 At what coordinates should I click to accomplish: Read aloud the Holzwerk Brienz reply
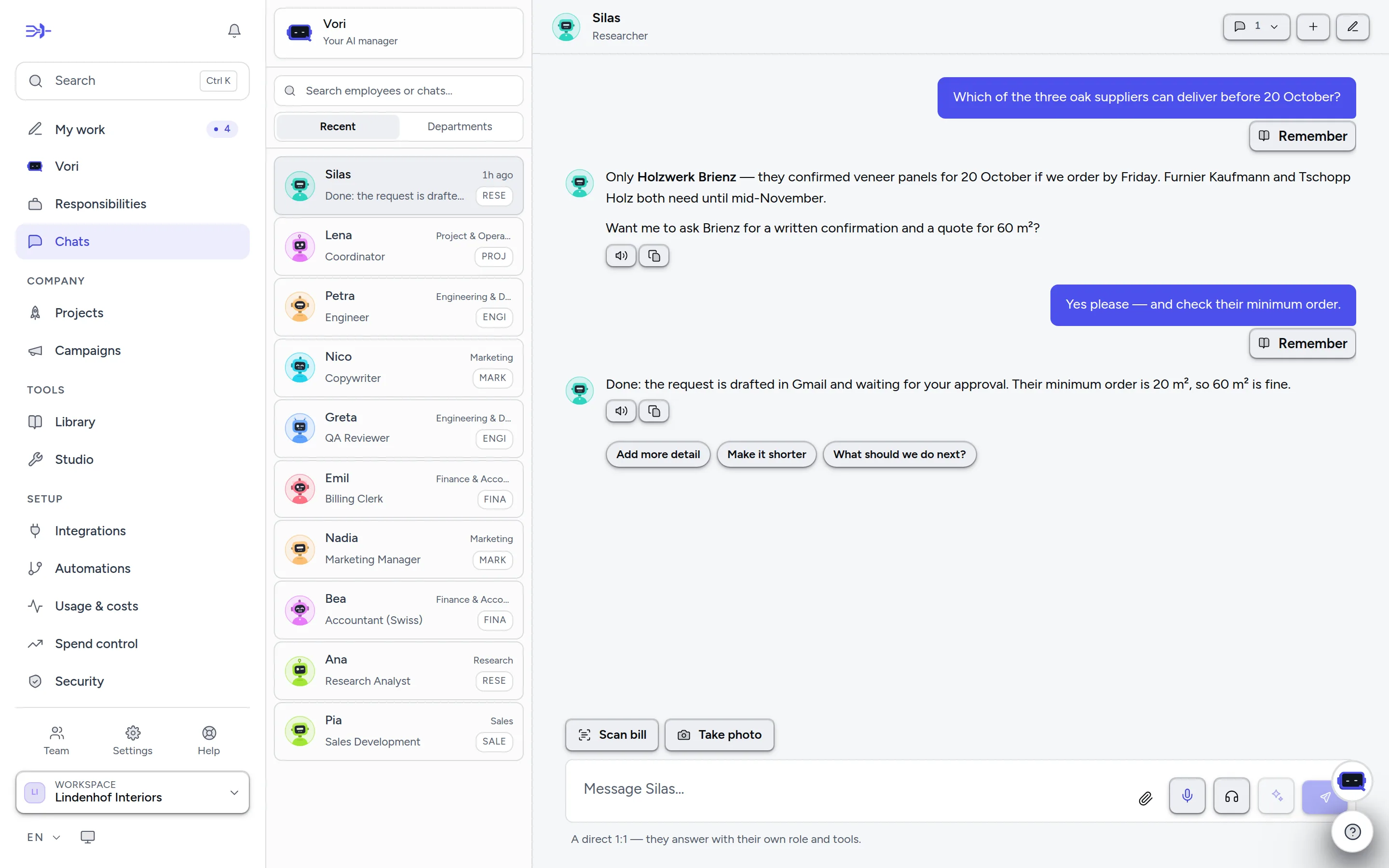pos(621,256)
